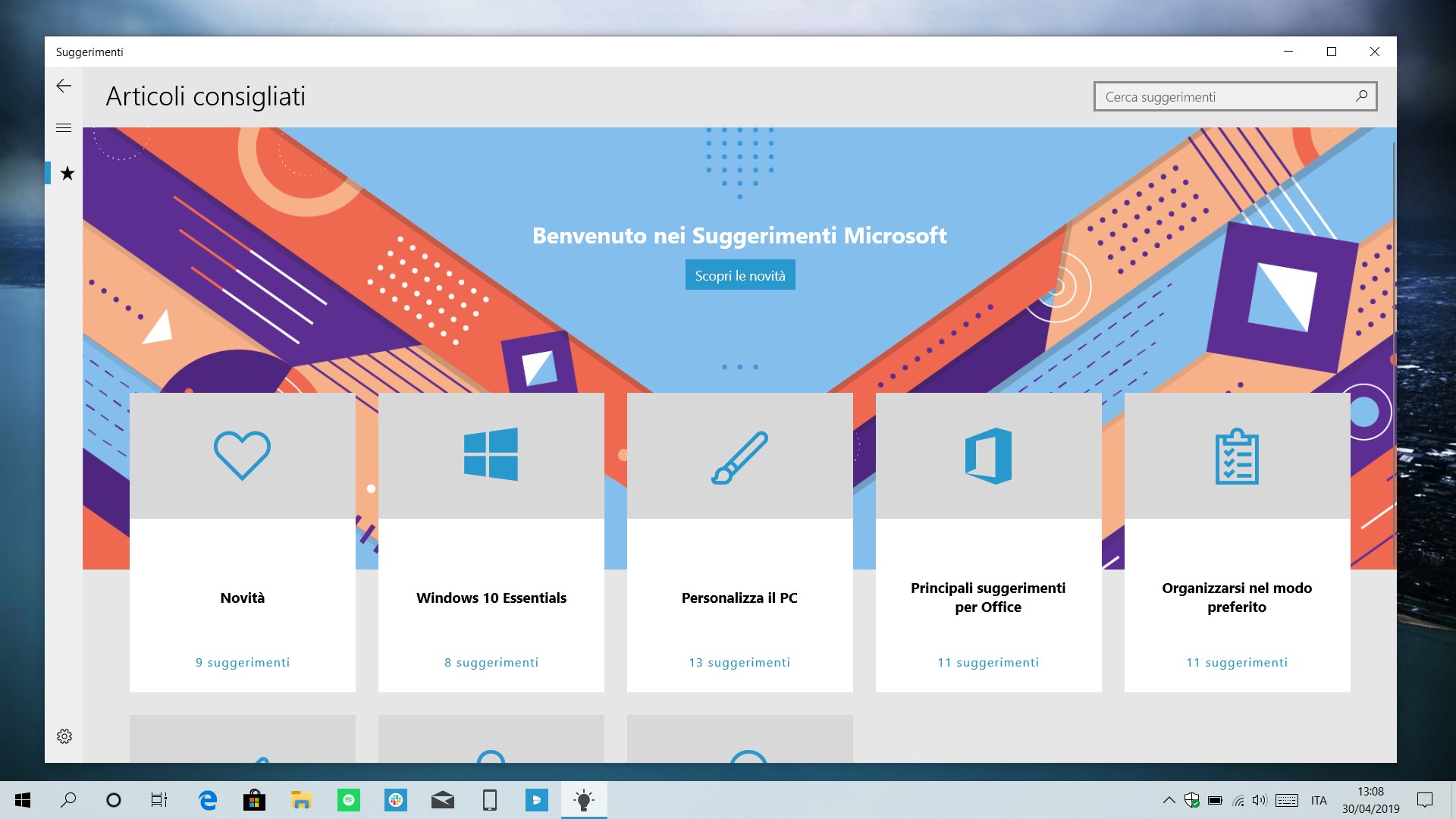Screen dimensions: 1456x819
Task: Open Organizzarsi nel modo preferito title
Action: [1237, 598]
